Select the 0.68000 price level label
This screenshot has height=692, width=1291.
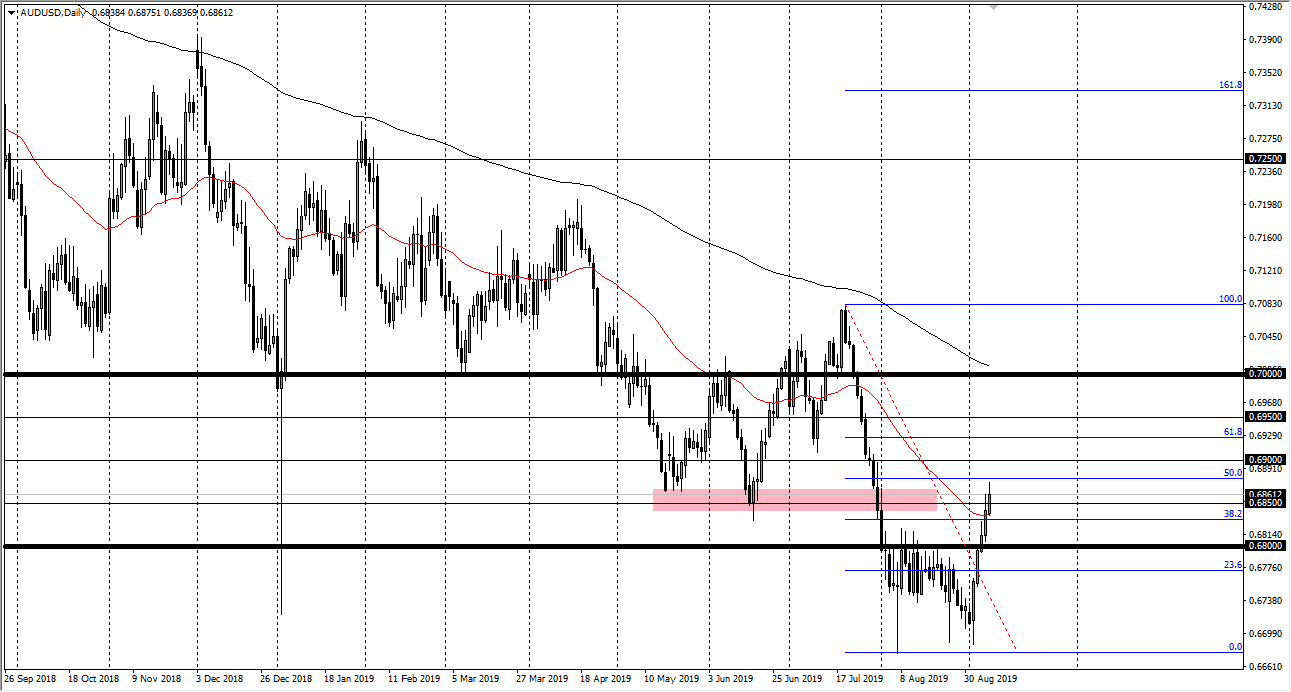coord(1264,546)
